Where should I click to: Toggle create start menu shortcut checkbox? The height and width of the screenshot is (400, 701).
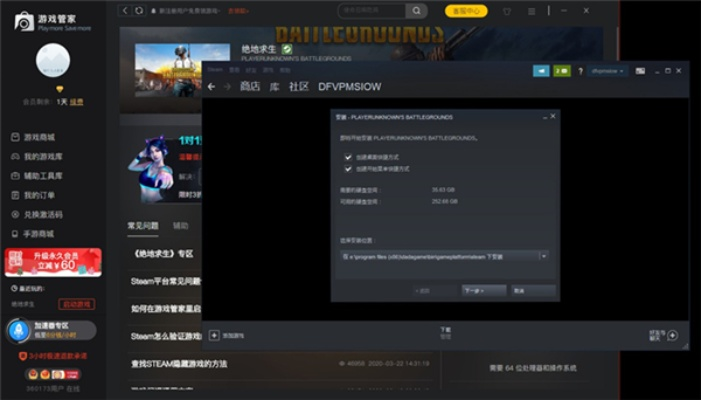point(348,169)
